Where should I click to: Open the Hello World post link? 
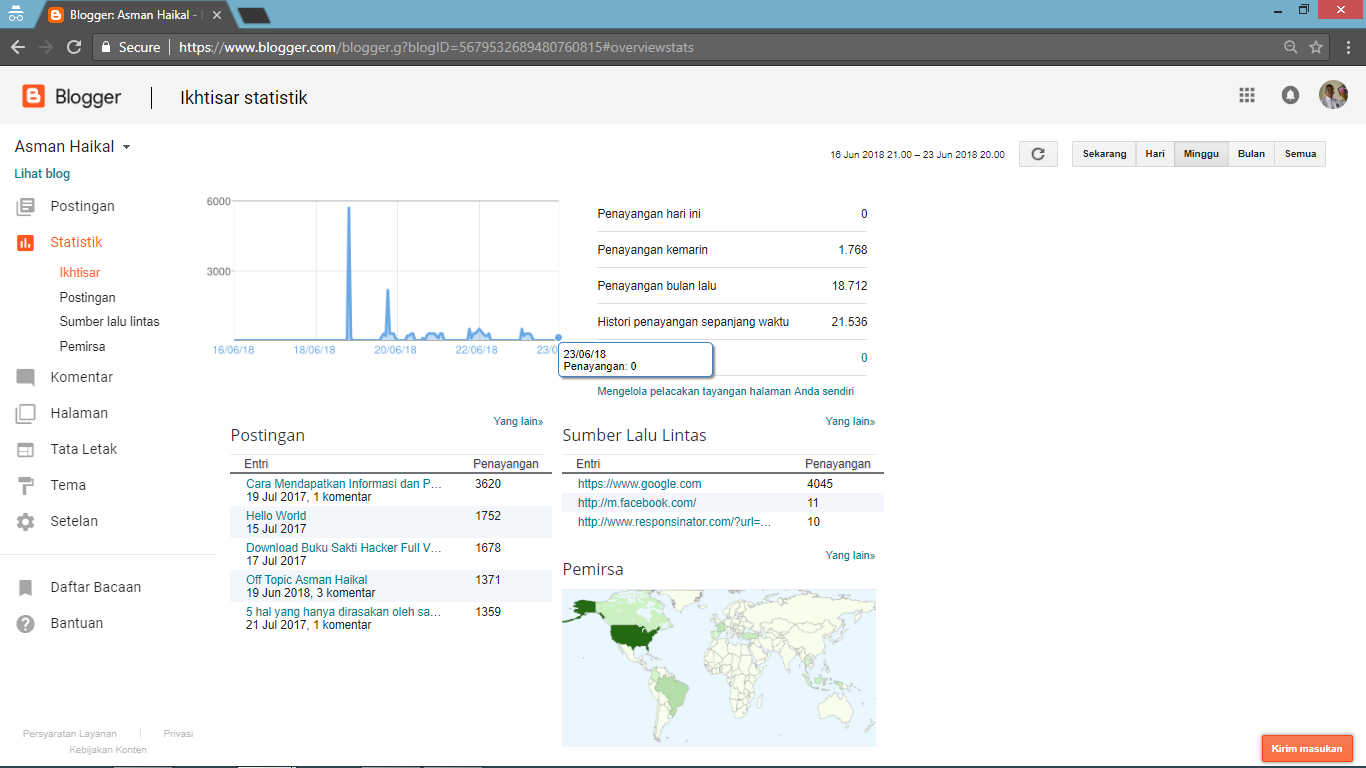pos(276,516)
